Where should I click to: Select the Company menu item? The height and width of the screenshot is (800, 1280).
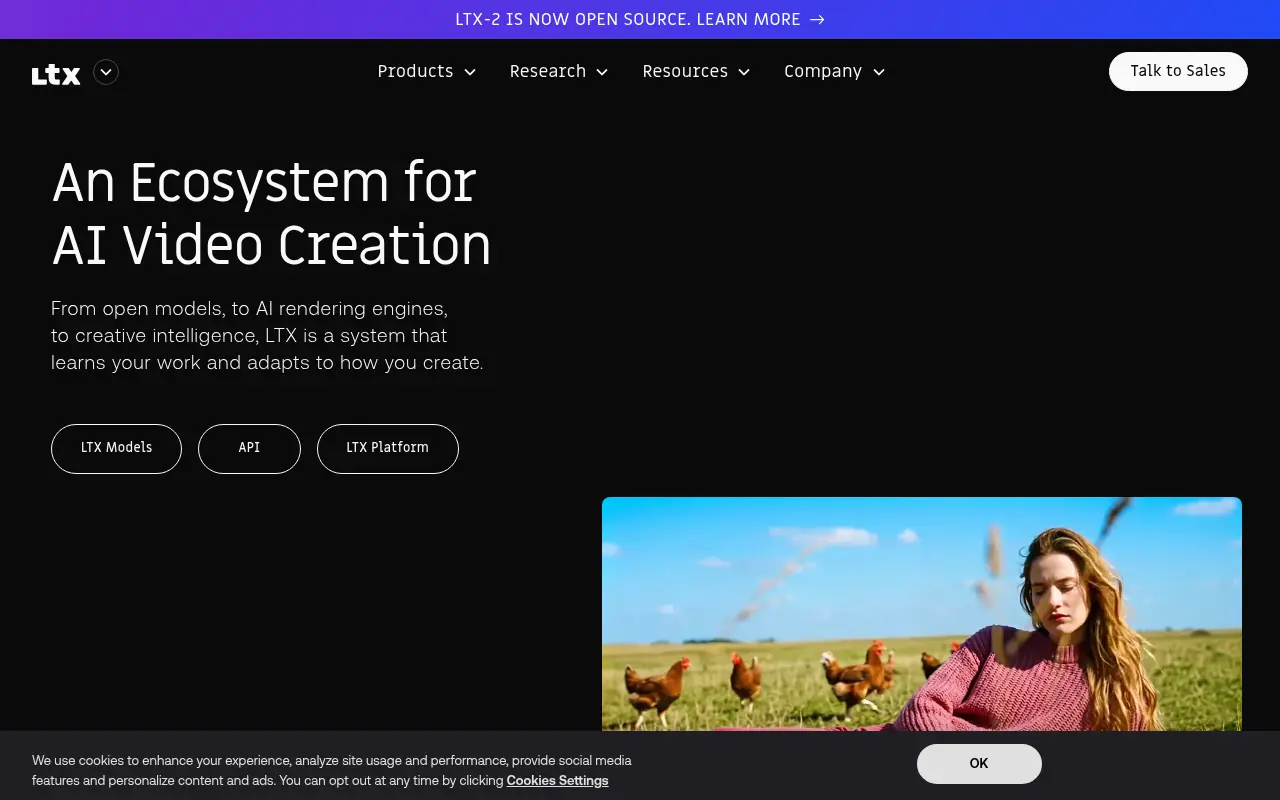tap(822, 71)
